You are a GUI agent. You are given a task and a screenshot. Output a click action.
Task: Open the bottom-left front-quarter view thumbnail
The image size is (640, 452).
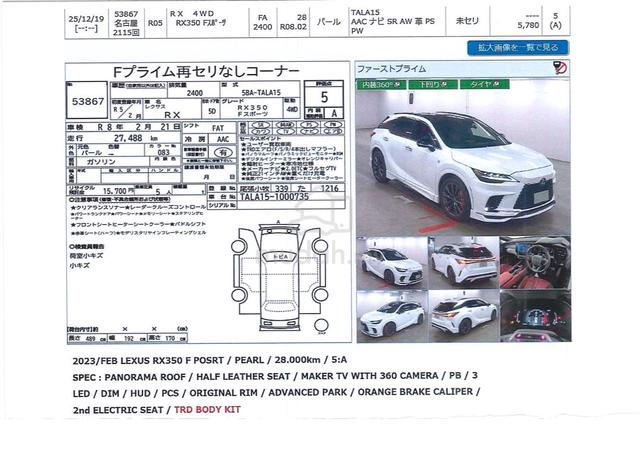coord(392,316)
